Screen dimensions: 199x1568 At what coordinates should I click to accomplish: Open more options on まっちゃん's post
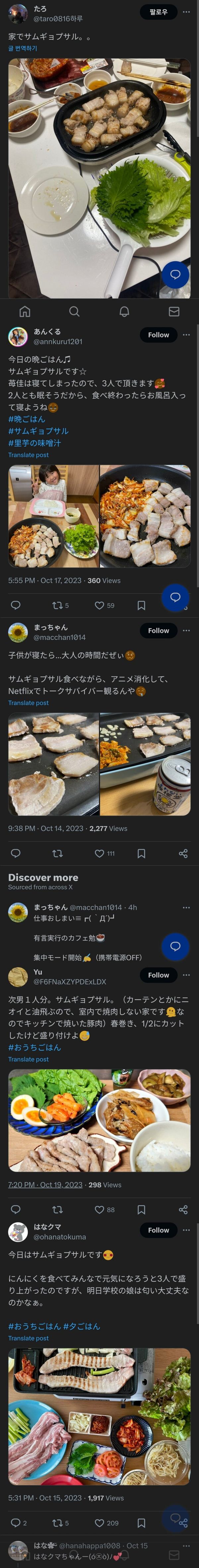click(x=186, y=631)
